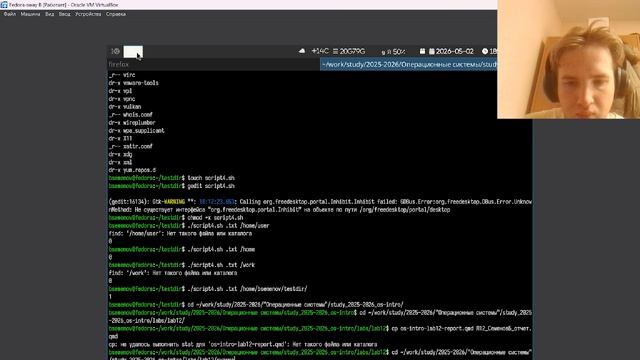Click the 'vmware-tools' listing entry
640x360 pixels.
pyautogui.click(x=140, y=83)
